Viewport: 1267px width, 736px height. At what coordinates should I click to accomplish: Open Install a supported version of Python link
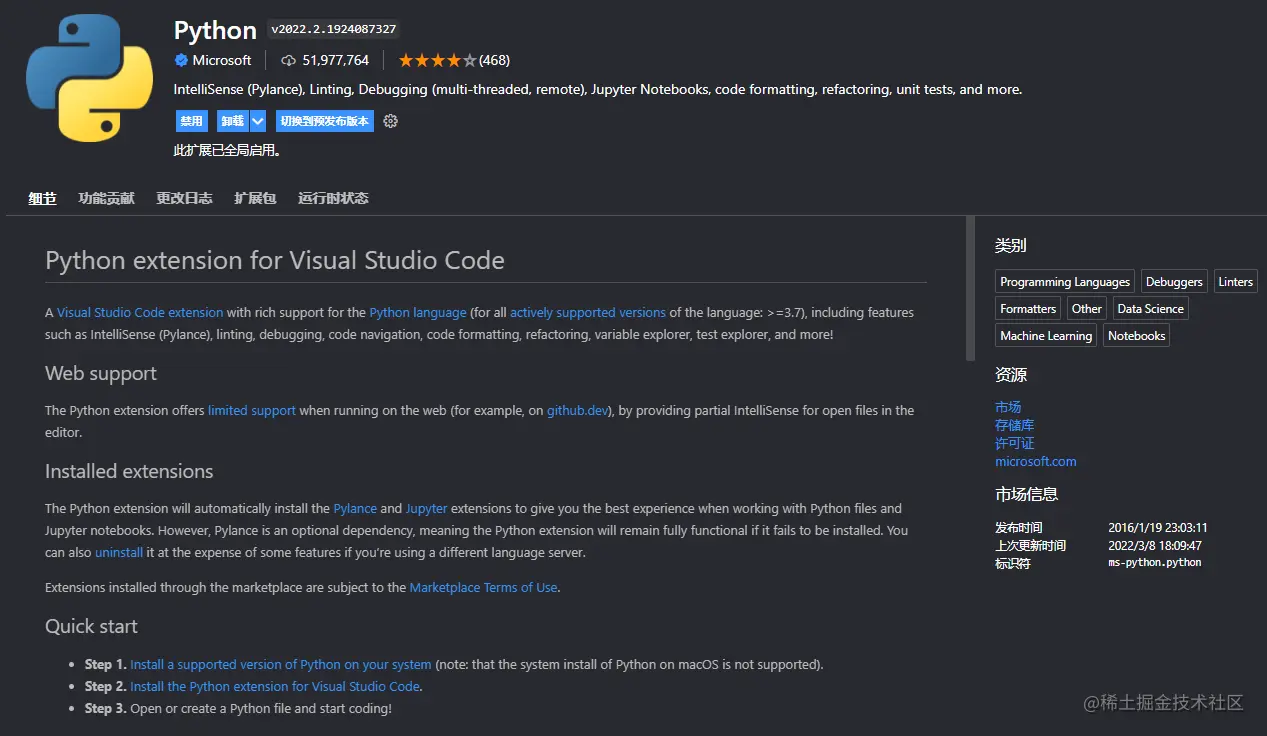pos(281,664)
